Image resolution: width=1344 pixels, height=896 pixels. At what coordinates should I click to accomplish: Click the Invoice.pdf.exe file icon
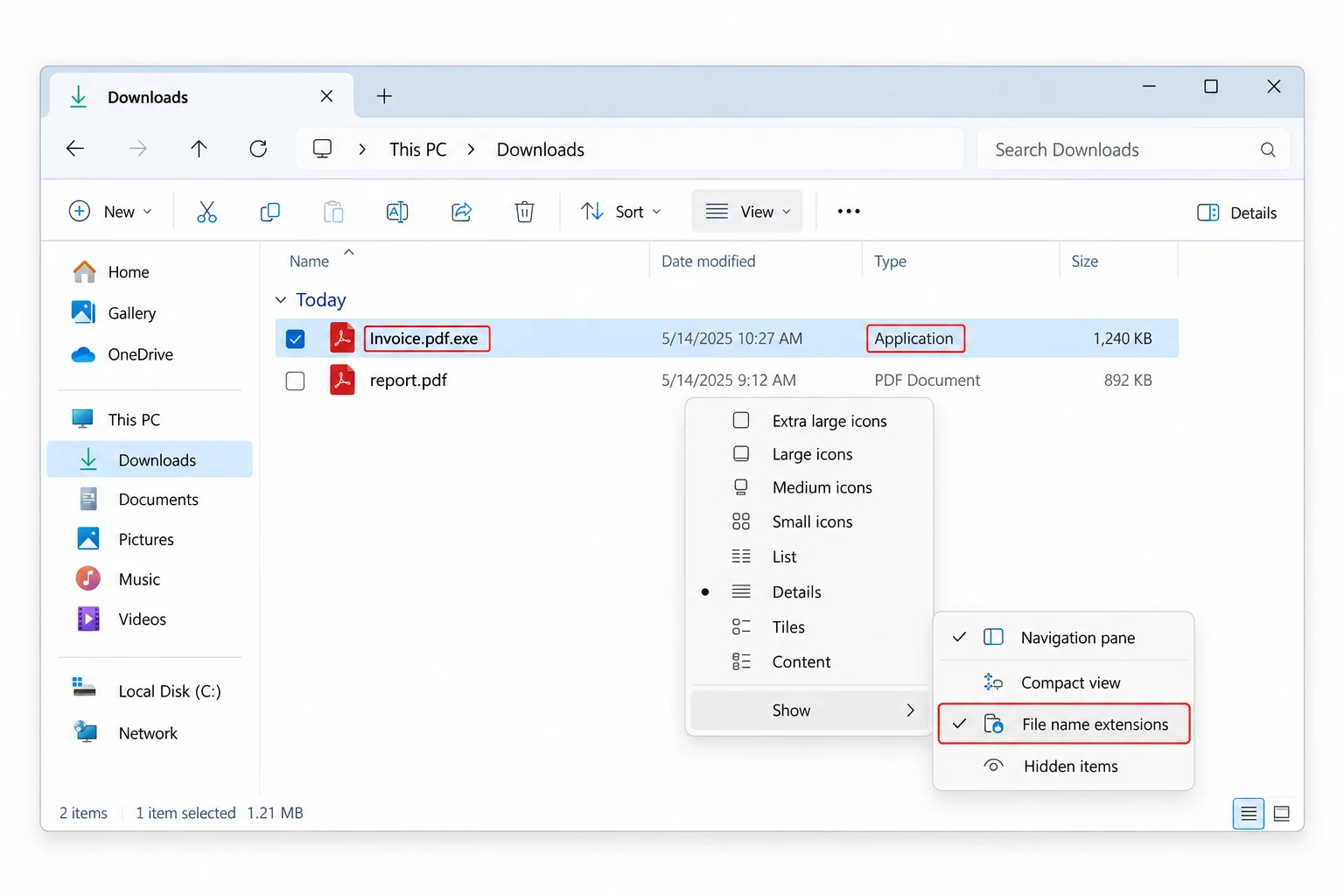tap(342, 338)
